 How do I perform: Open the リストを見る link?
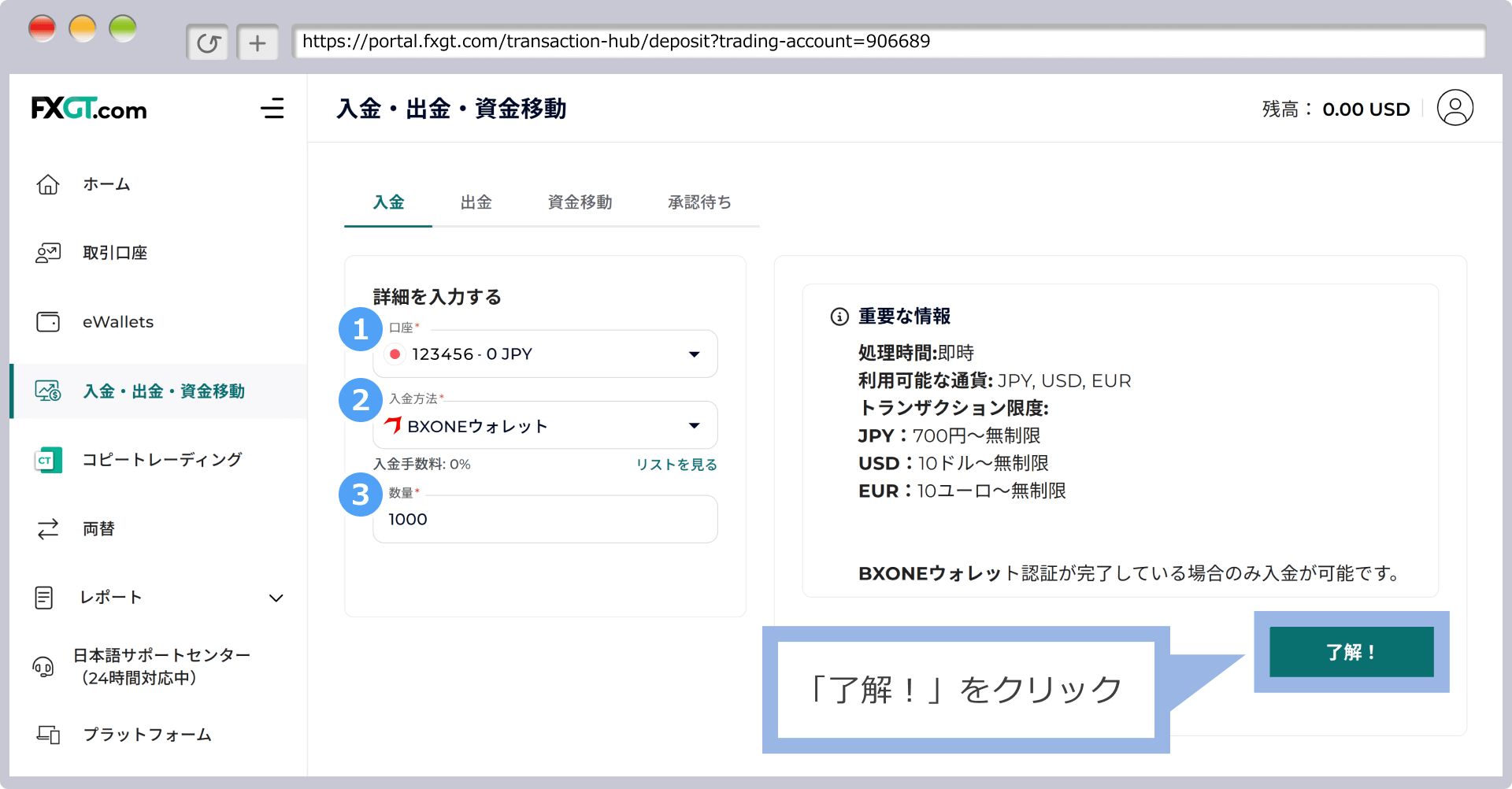(x=676, y=465)
